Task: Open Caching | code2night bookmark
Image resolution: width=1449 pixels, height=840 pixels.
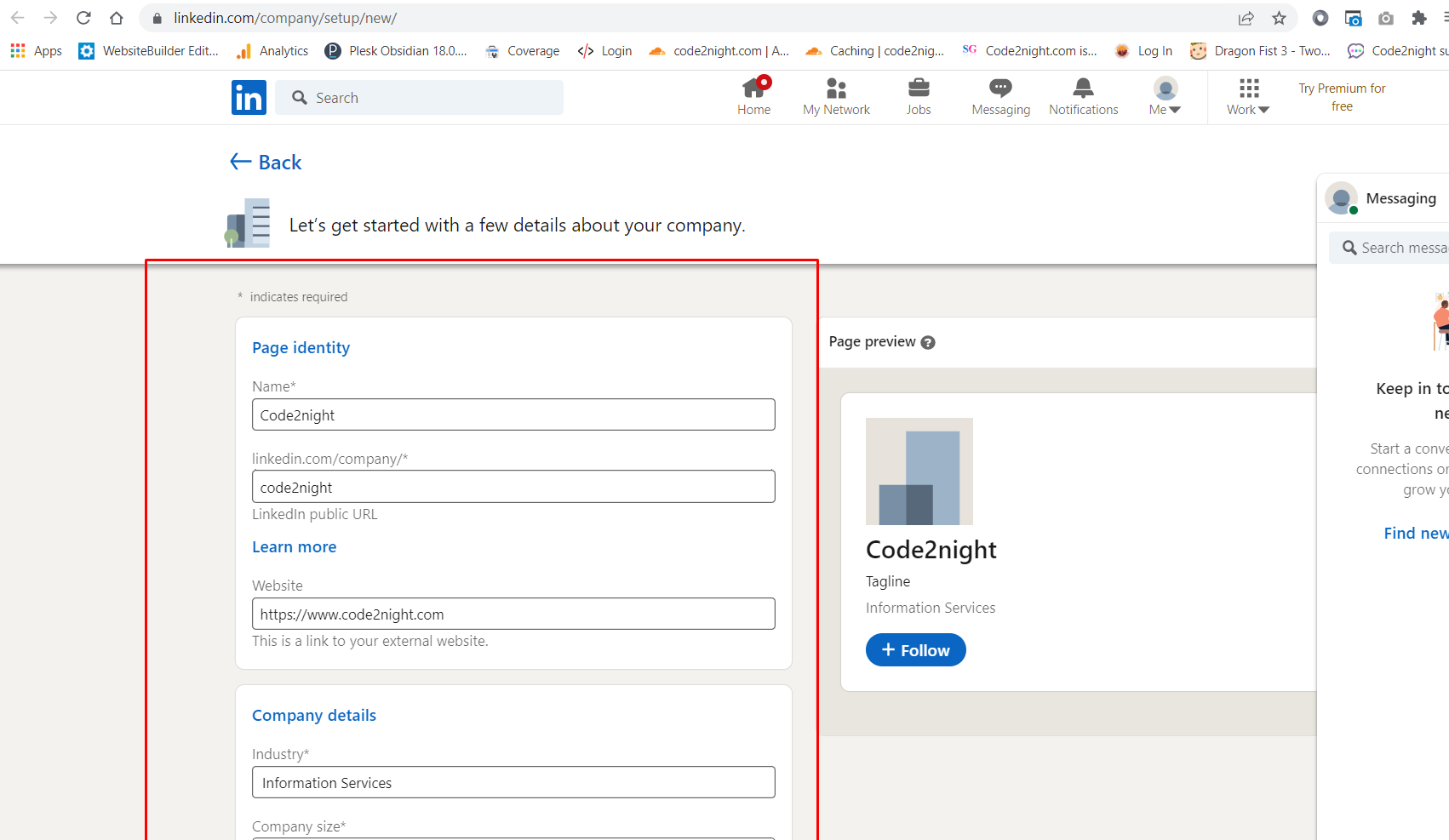Action: [x=875, y=51]
